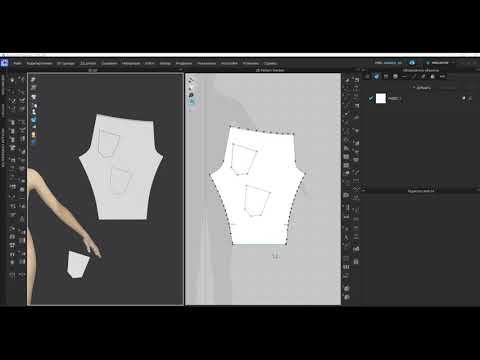Click the Edit Pattern tool atop 2D toolbar
This screenshot has width=480, height=360.
[347, 80]
